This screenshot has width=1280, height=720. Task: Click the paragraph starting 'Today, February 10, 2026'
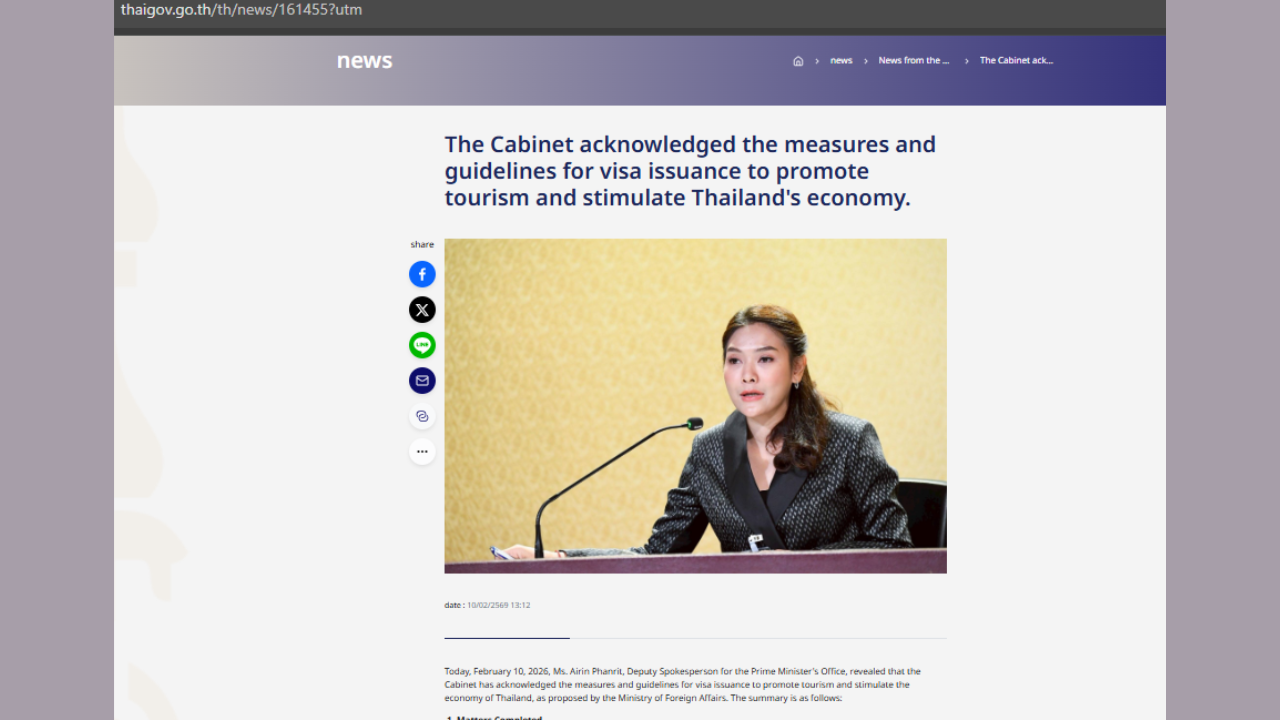pos(682,684)
